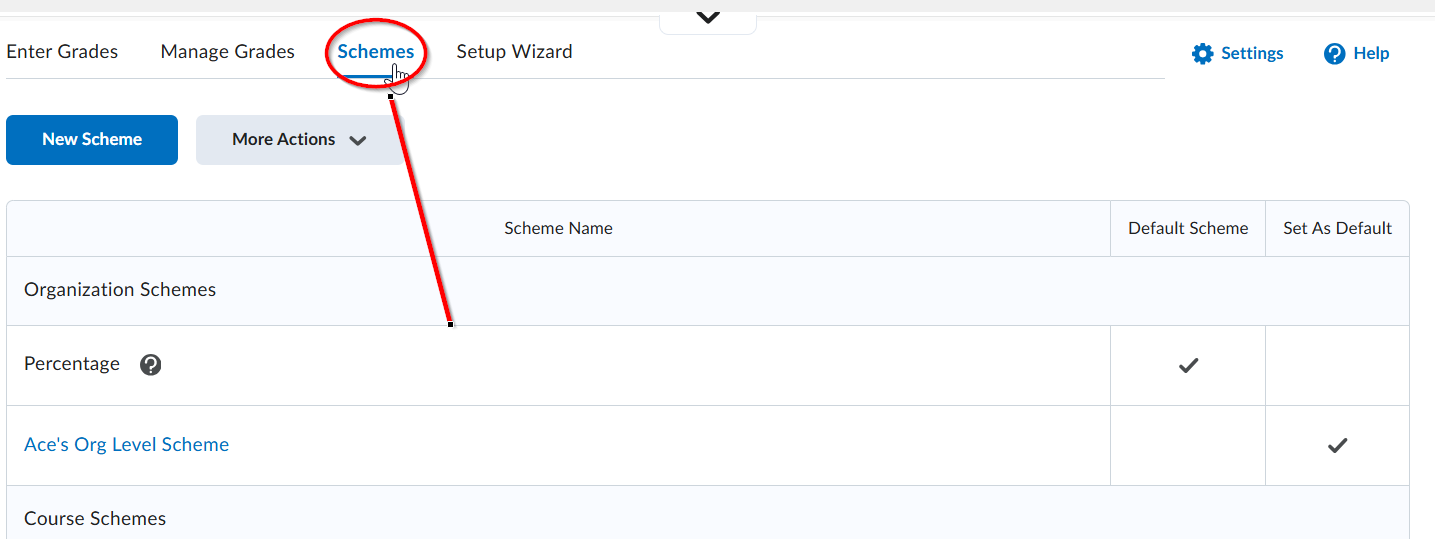Click the Organization Schemes section row
Screen dimensions: 1435x539
click(x=708, y=290)
